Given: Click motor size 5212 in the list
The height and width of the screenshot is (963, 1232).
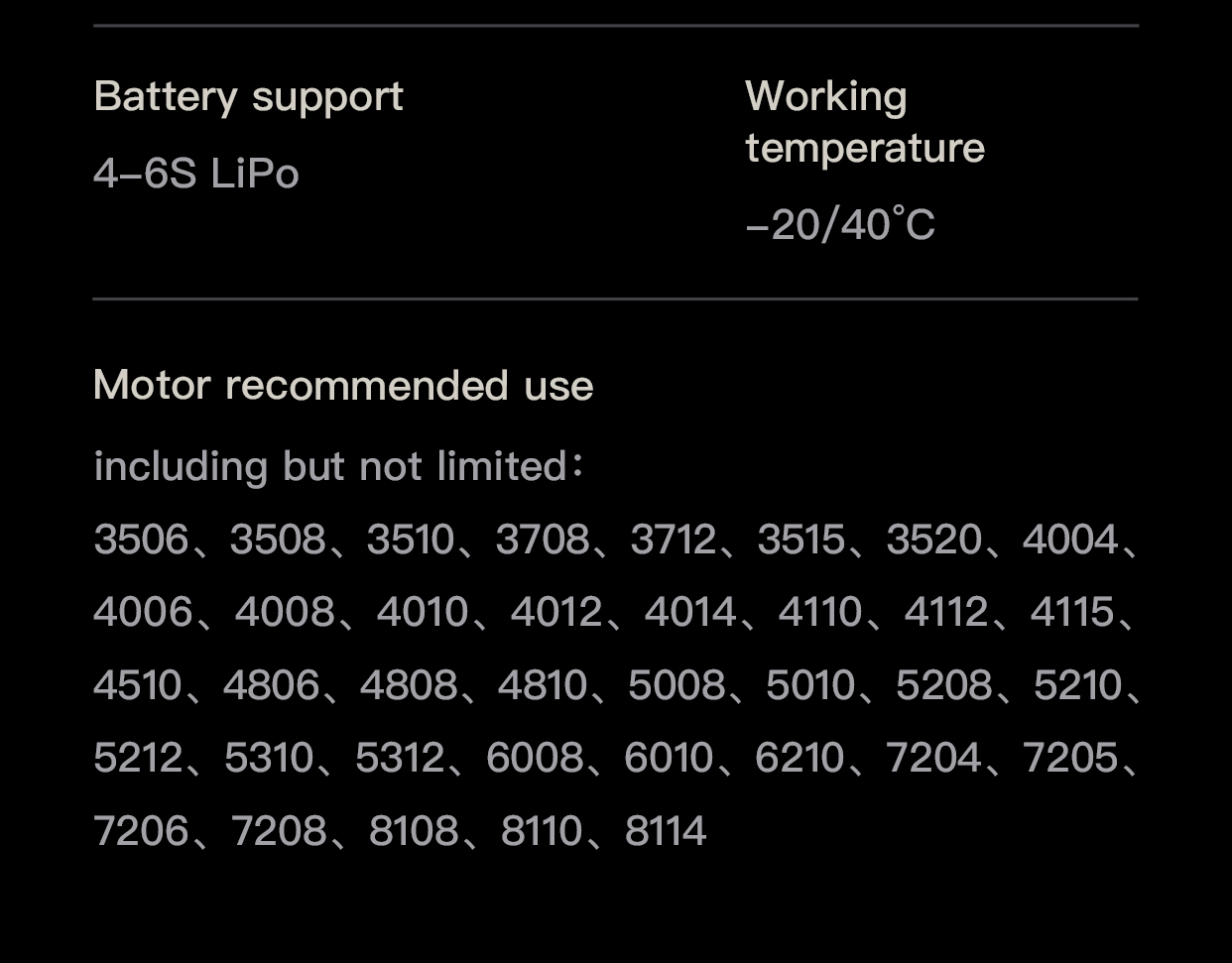Looking at the screenshot, I should click(x=139, y=758).
